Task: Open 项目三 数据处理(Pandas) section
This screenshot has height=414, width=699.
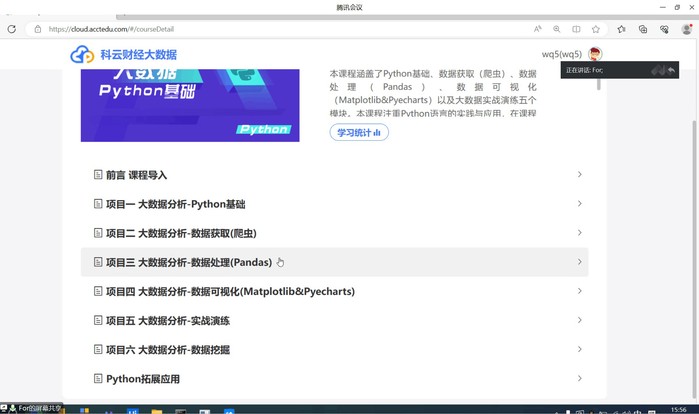Action: coord(188,262)
